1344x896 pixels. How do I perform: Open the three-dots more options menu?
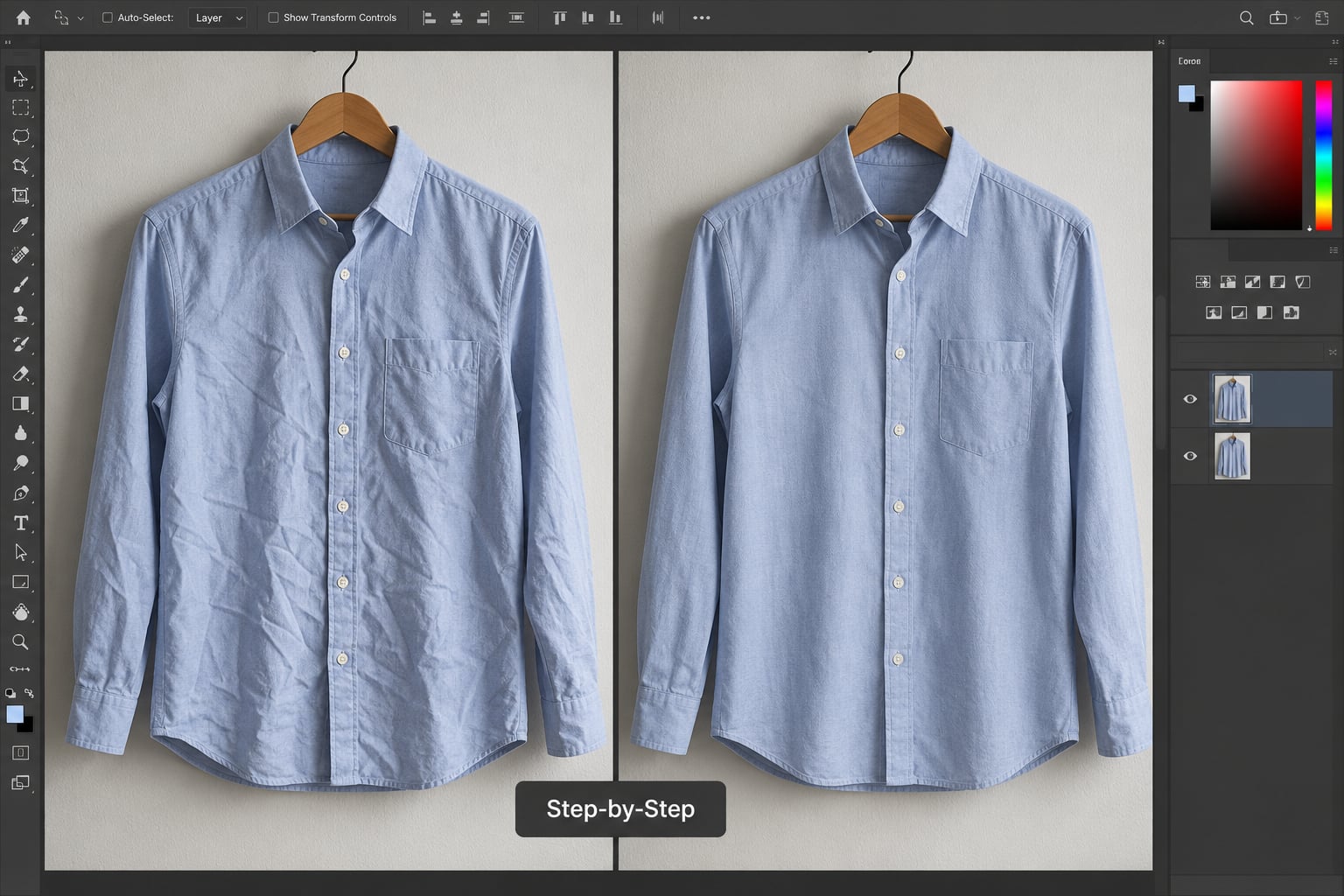702,17
